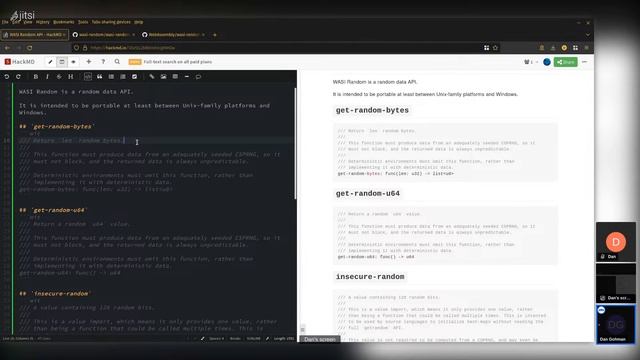640x360 pixels.
Task: Switch HackMD to view-only eye mode
Action: pos(73,62)
